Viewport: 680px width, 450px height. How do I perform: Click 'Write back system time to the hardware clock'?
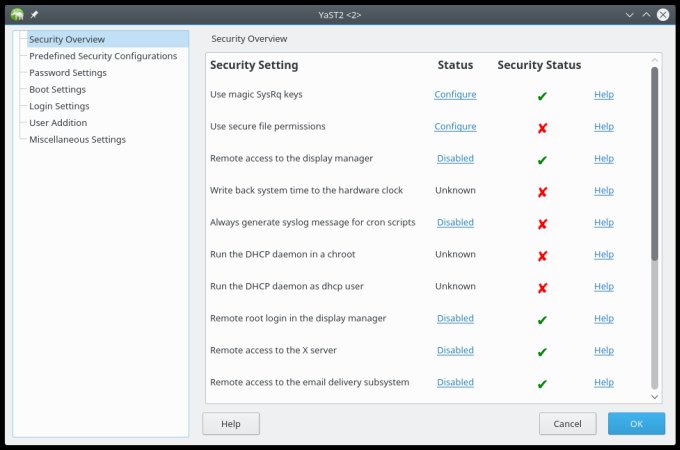(x=306, y=190)
